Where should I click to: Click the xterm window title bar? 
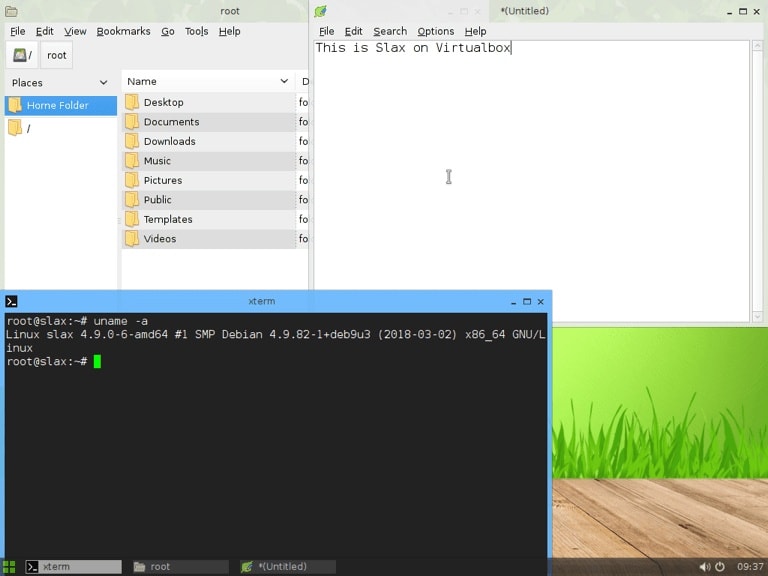pyautogui.click(x=261, y=301)
